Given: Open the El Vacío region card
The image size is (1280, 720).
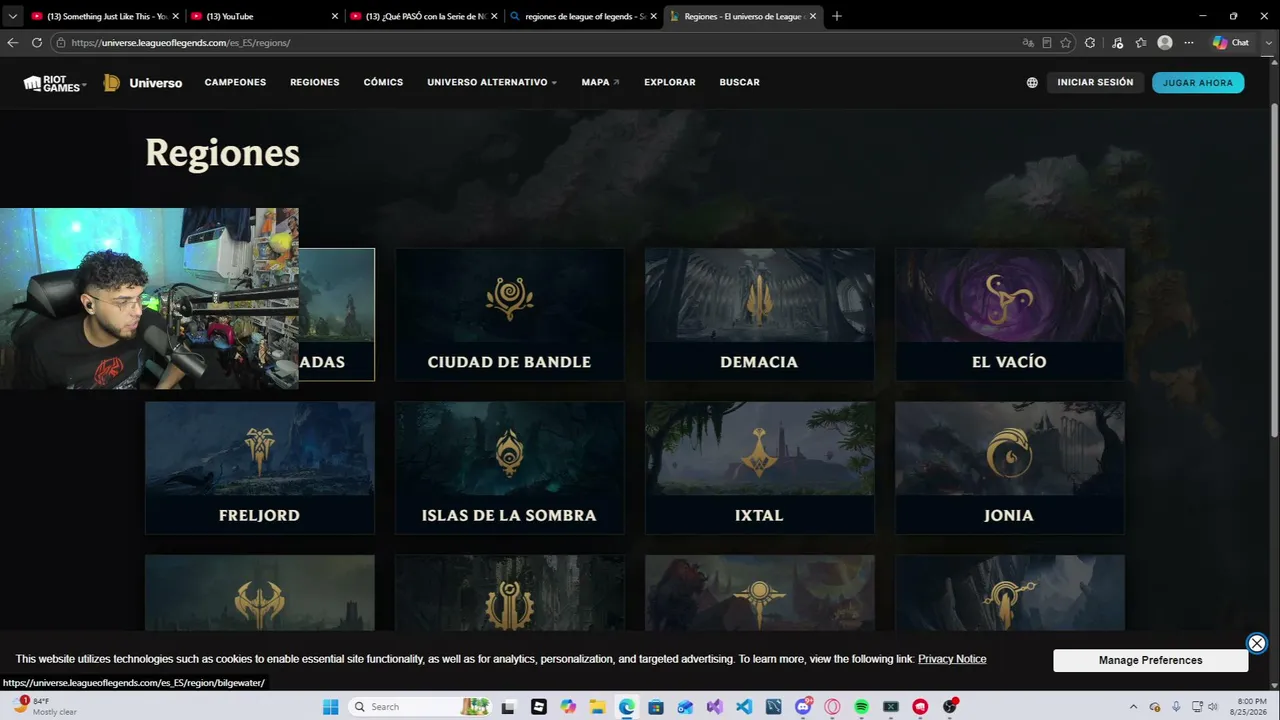Looking at the screenshot, I should (1009, 314).
